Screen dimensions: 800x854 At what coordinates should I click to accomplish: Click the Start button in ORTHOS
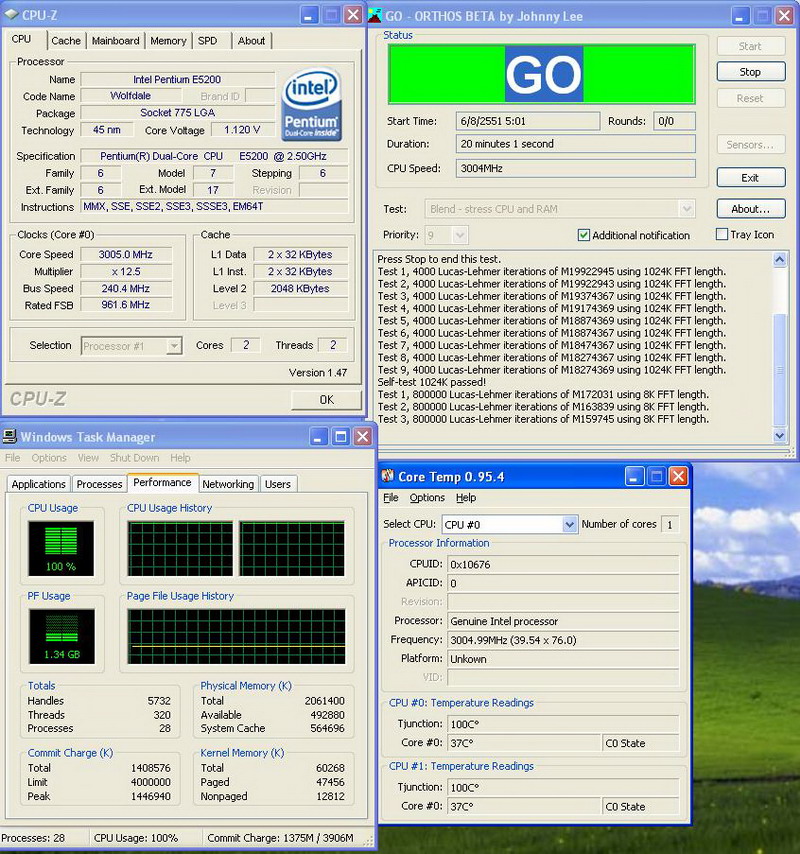coord(750,46)
